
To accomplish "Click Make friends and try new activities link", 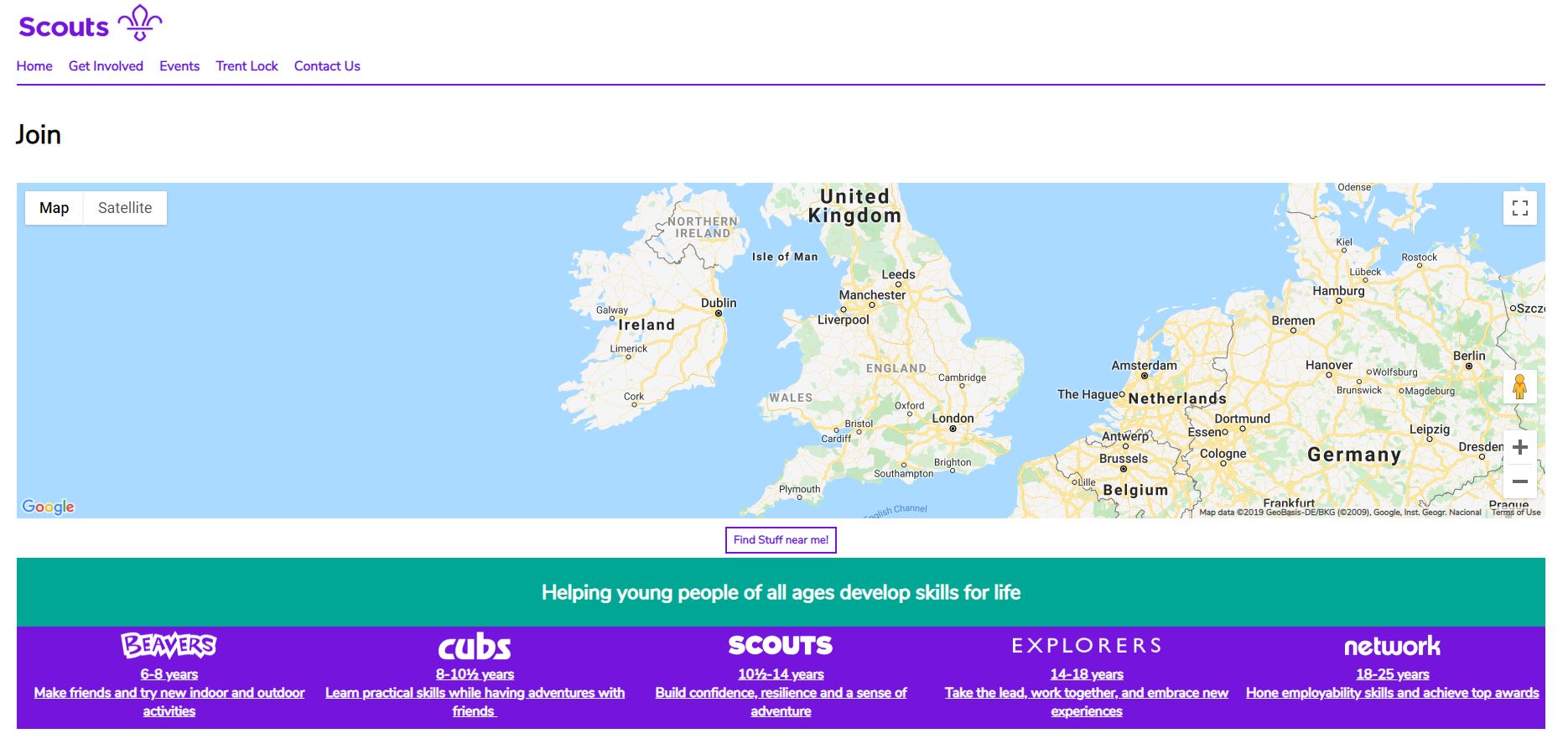I will point(169,702).
